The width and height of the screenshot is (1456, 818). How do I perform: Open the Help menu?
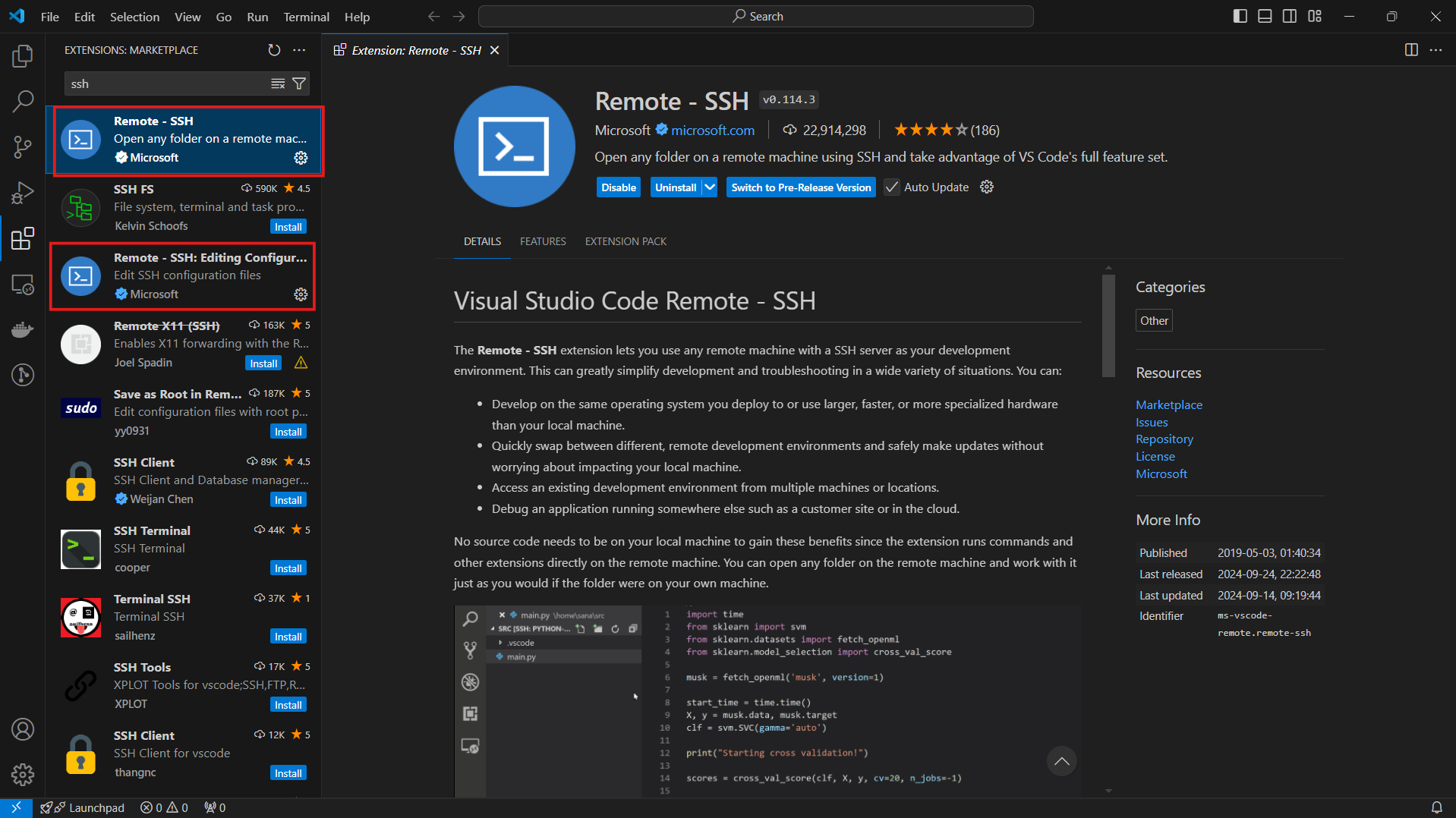pyautogui.click(x=357, y=17)
